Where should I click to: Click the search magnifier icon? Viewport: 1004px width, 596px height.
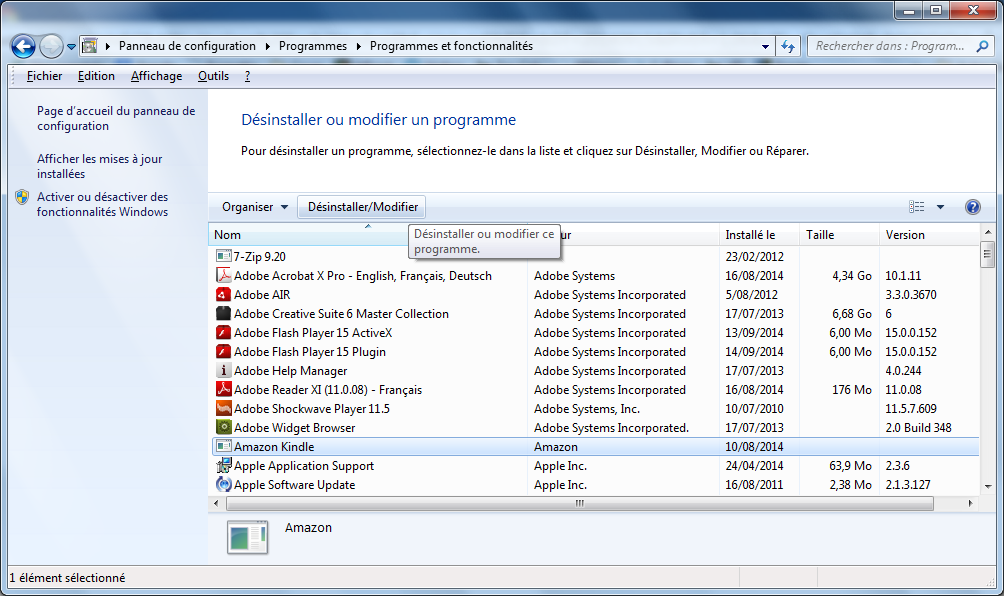click(982, 46)
